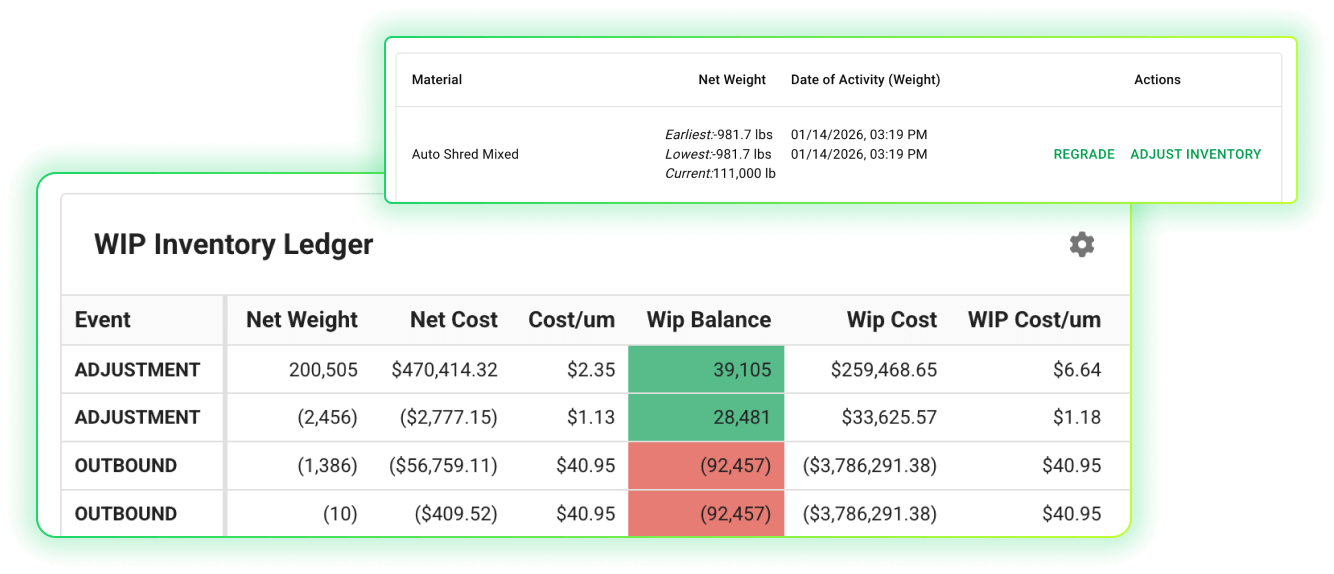Select first ADJUSTMENT event row
This screenshot has width=1334, height=574.
[x=138, y=370]
